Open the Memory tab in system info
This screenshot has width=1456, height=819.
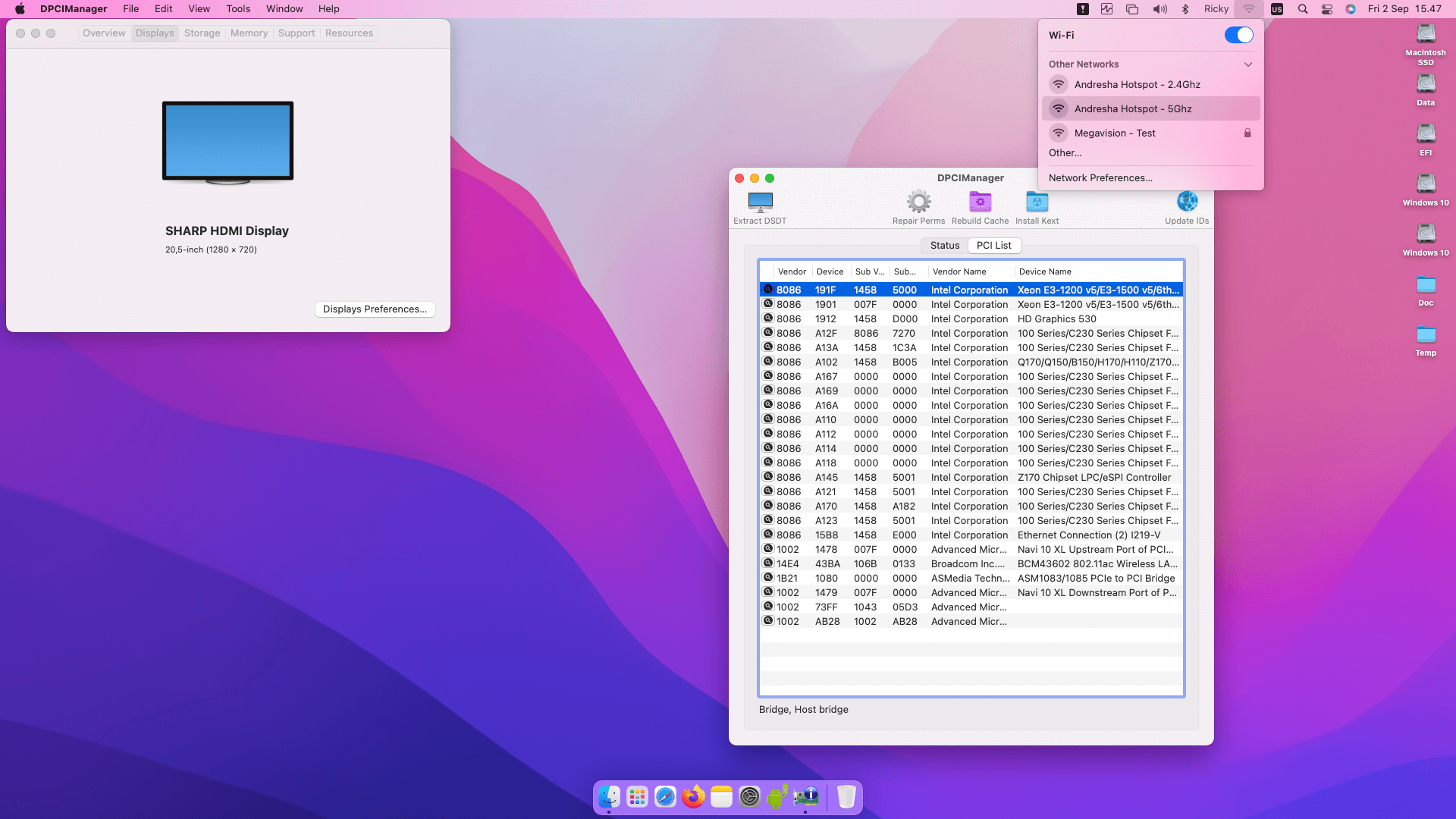tap(249, 33)
